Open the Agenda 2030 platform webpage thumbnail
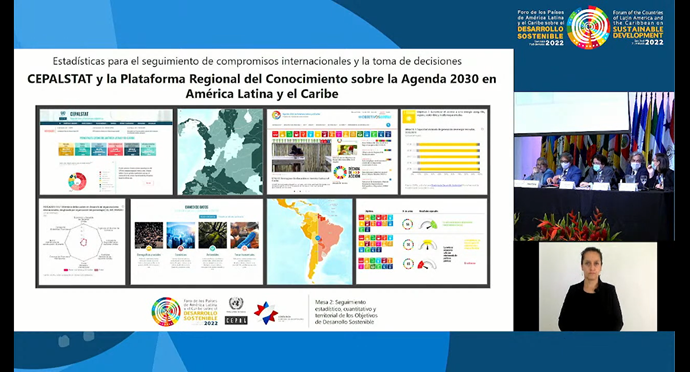This screenshot has height=372, width=690. coord(332,151)
